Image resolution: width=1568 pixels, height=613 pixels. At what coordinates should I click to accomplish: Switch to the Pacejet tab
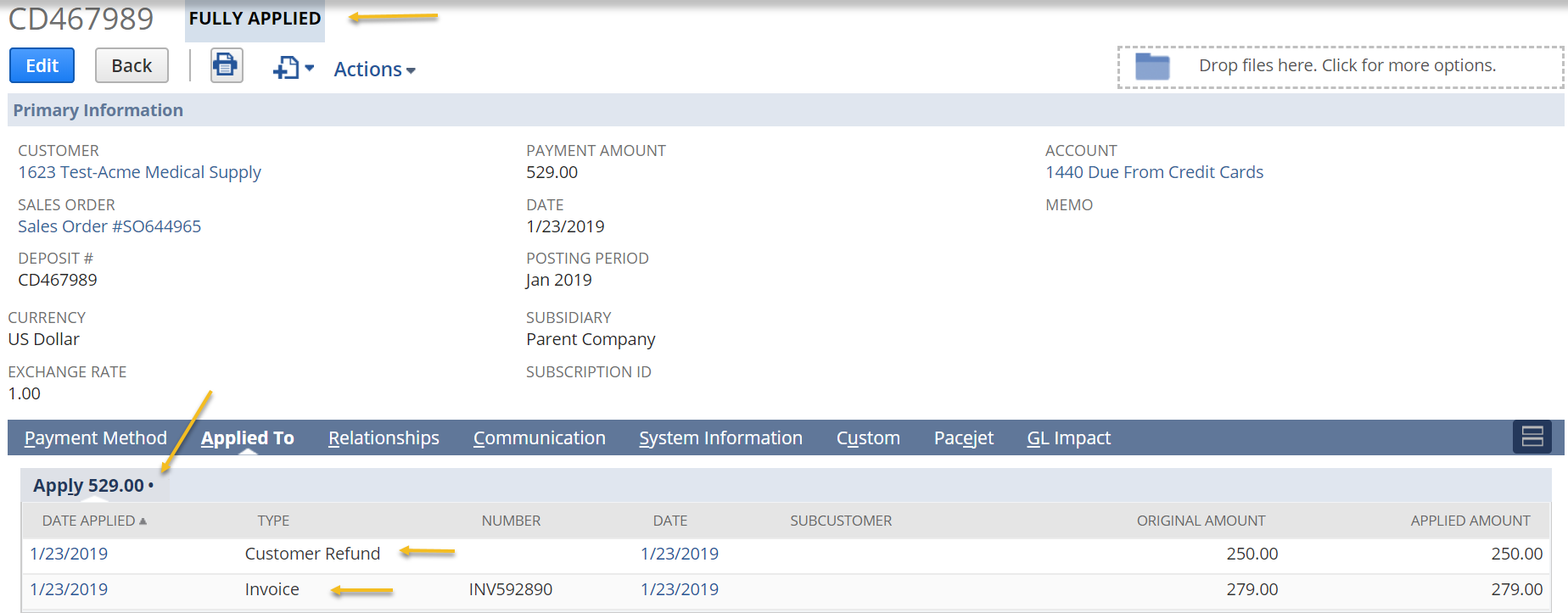click(x=963, y=437)
